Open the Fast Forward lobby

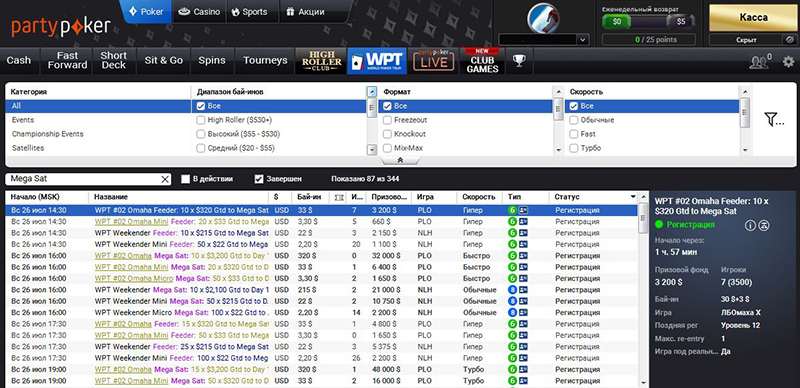67,61
